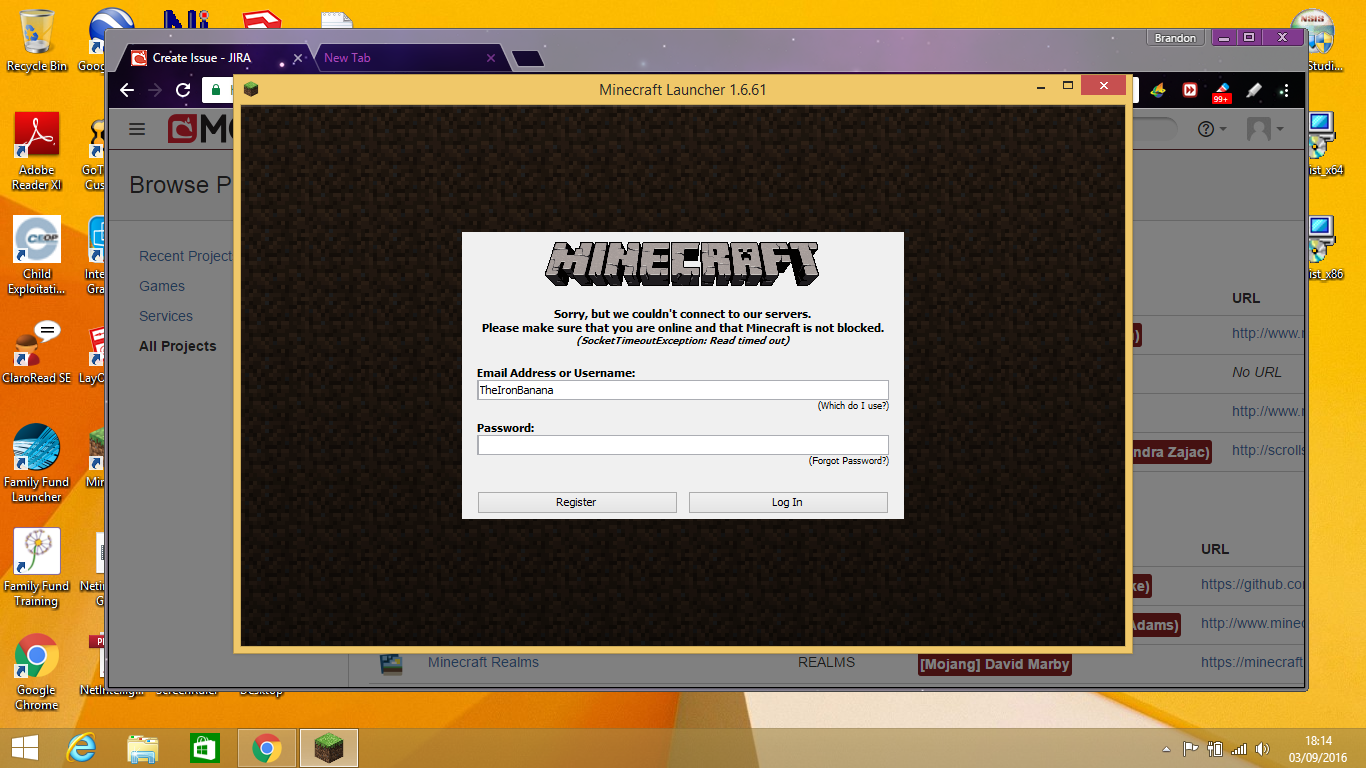The width and height of the screenshot is (1366, 768).
Task: Select the Adobe Reader XI desktop icon
Action: (37, 151)
